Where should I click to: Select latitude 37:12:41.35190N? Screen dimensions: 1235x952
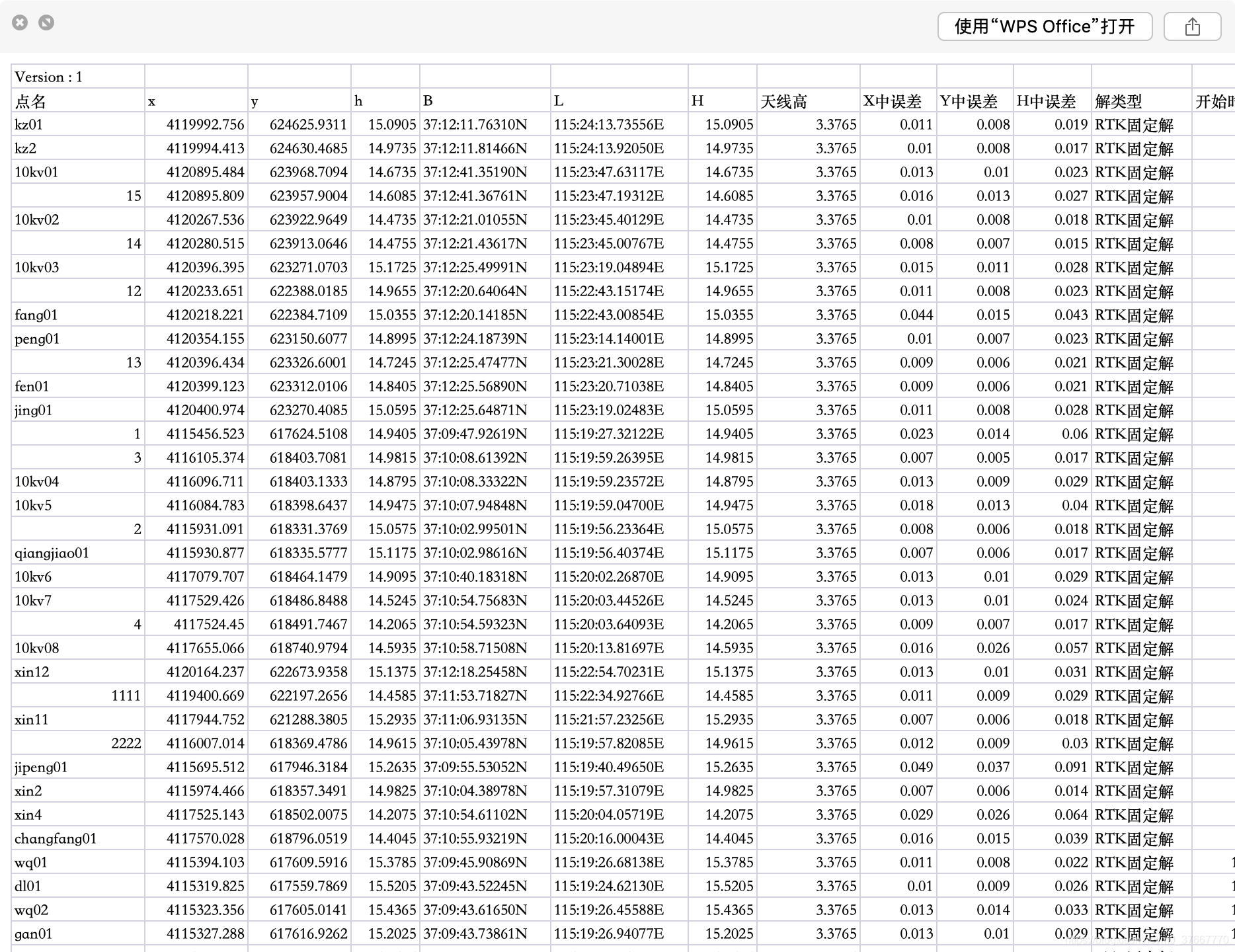tap(485, 172)
